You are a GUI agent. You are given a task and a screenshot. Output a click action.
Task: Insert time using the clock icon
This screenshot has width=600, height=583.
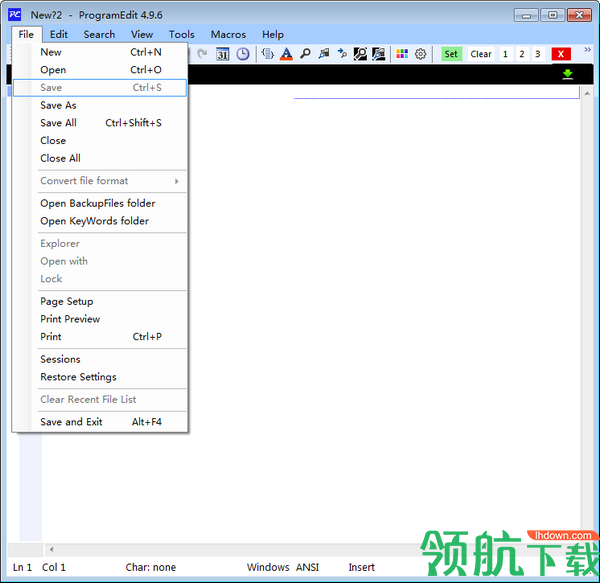click(x=243, y=54)
